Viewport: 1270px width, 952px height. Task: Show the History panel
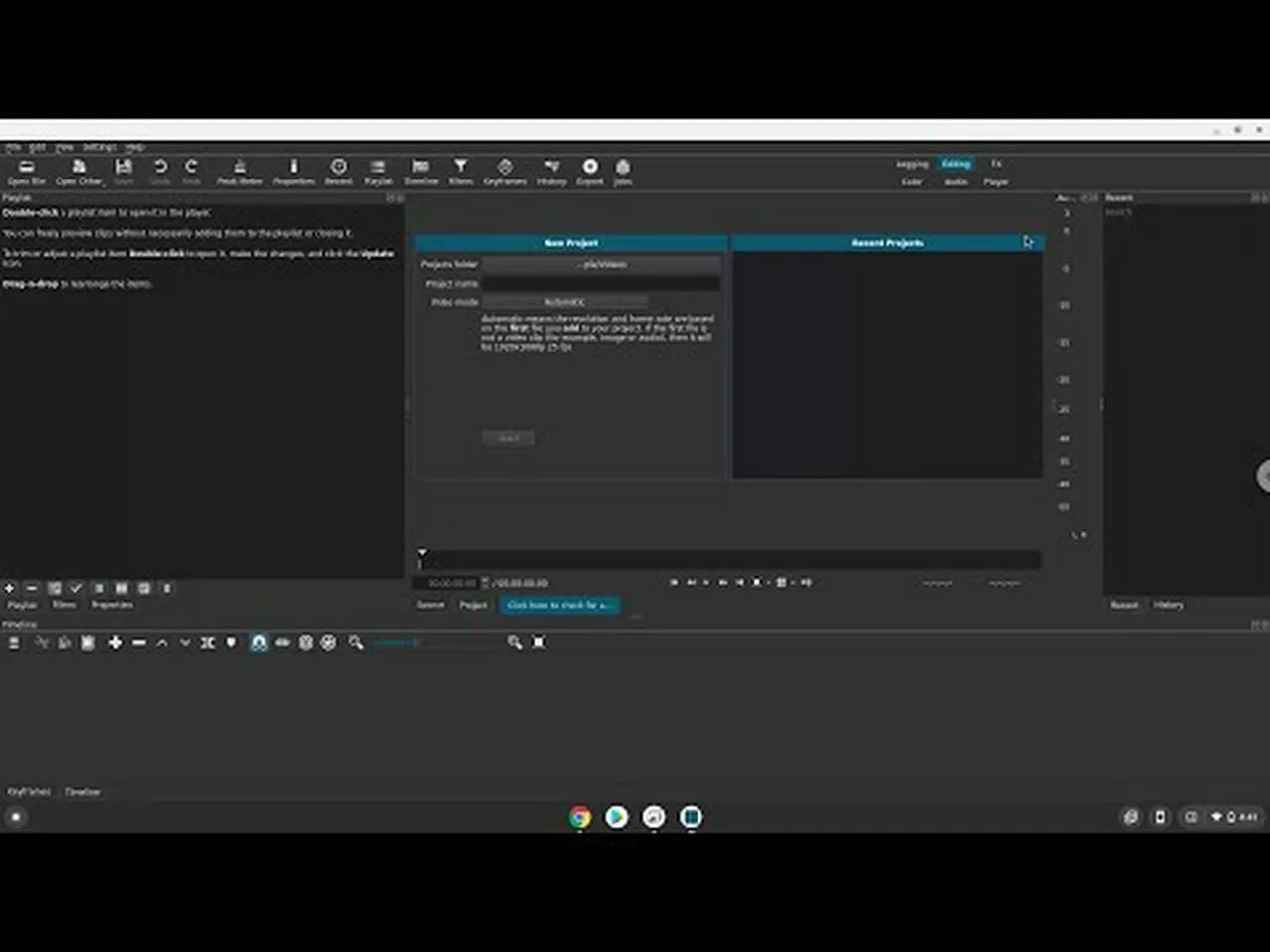pos(552,171)
